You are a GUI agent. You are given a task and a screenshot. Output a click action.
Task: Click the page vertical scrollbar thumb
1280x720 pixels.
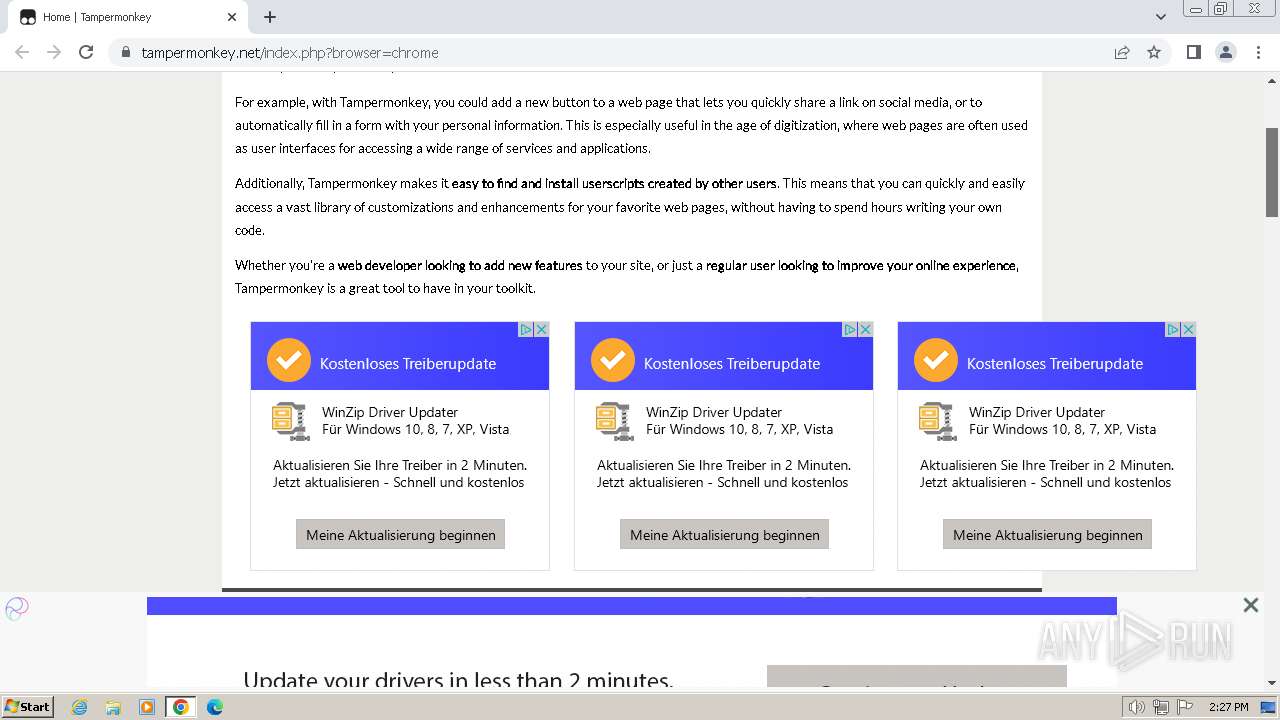1272,172
